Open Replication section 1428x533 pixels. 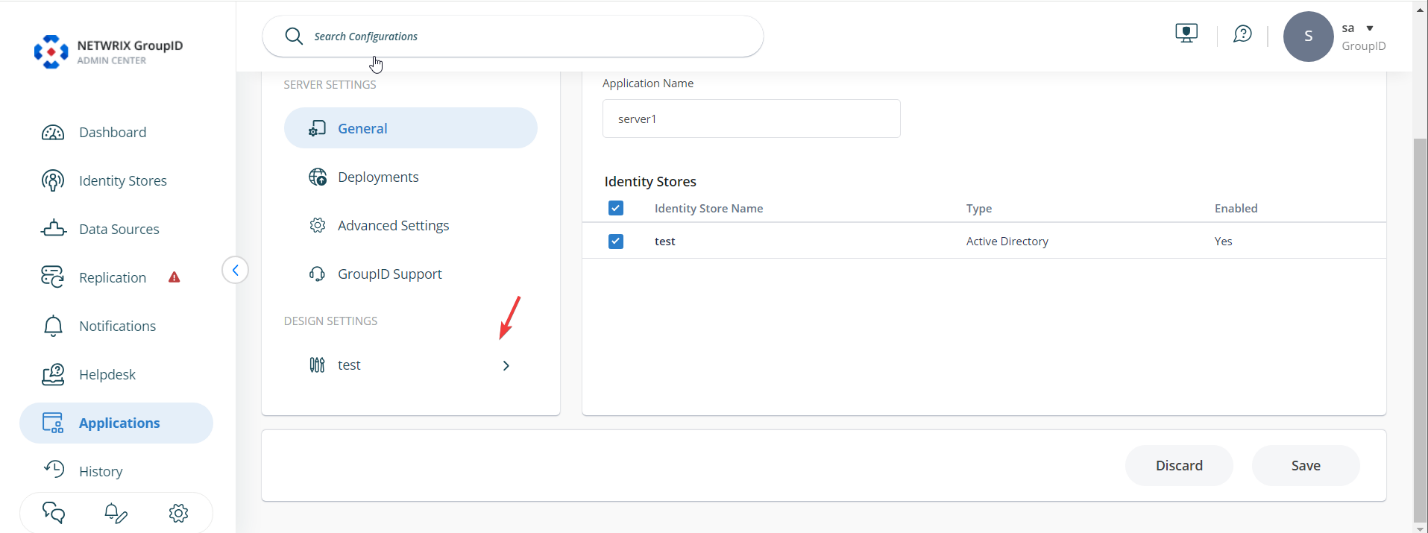point(113,278)
